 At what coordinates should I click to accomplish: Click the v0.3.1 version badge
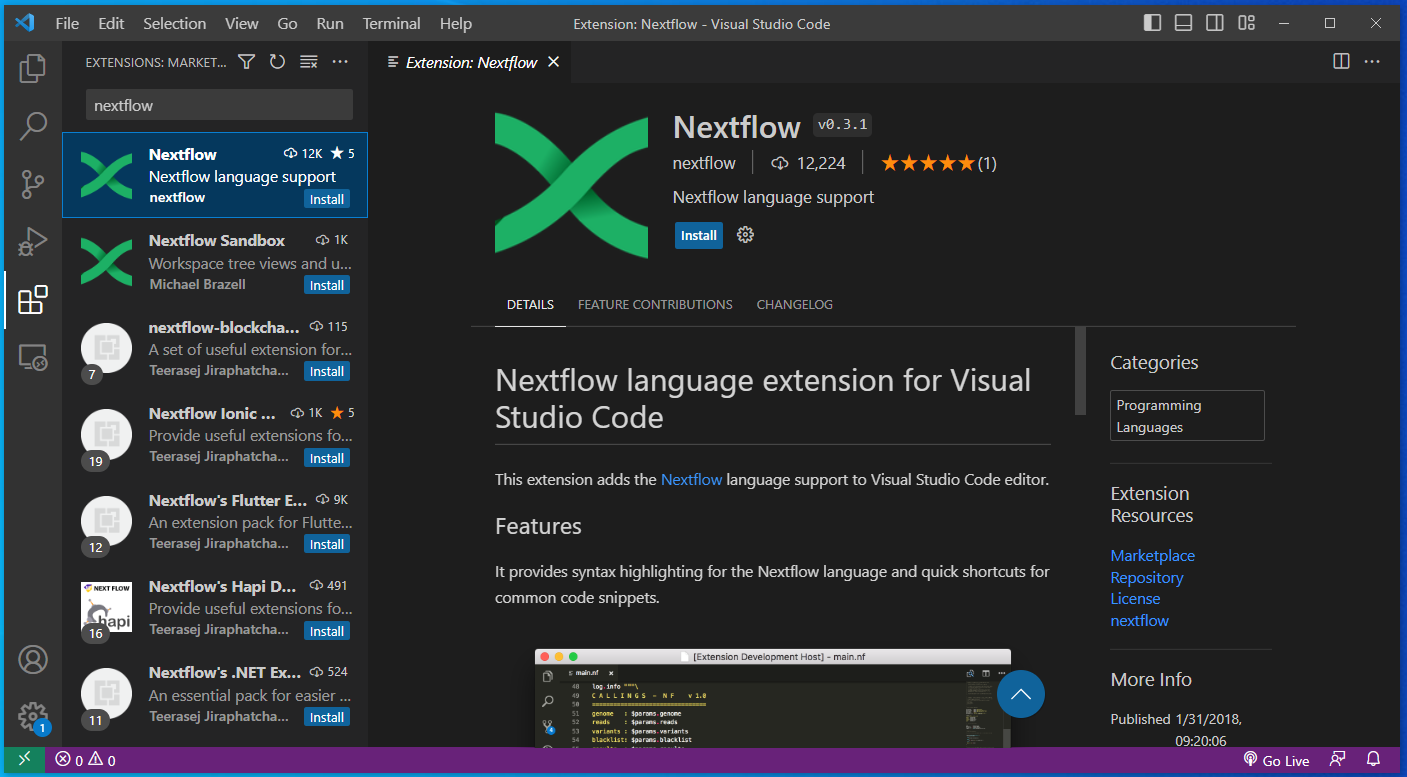(x=843, y=125)
